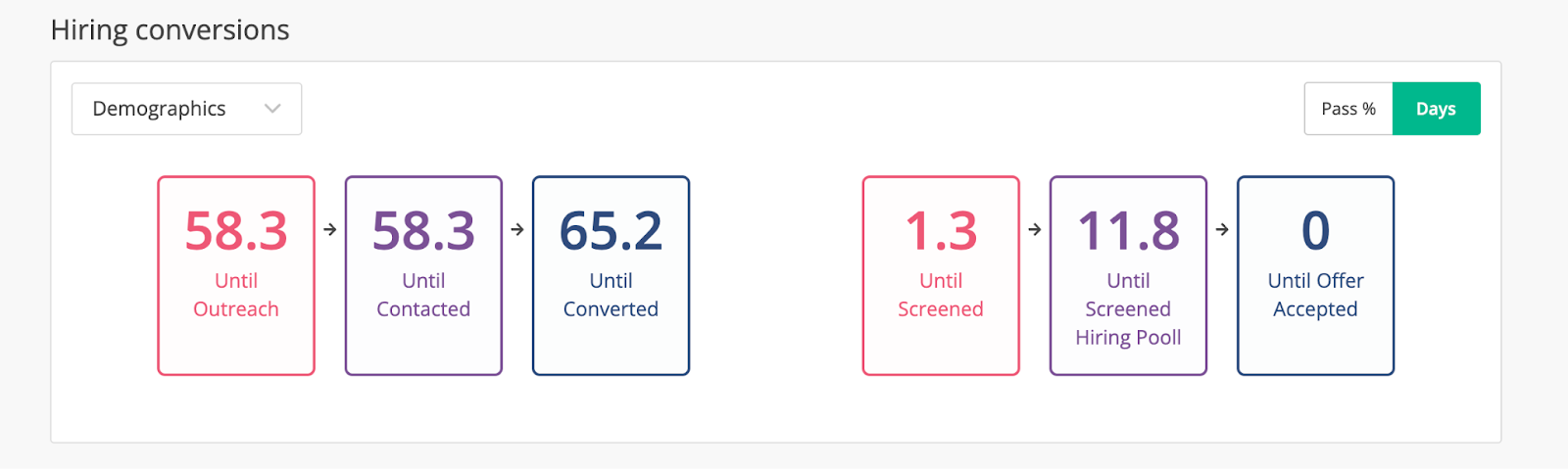Open the Demographics dropdown
The width and height of the screenshot is (1568, 470).
pos(185,109)
